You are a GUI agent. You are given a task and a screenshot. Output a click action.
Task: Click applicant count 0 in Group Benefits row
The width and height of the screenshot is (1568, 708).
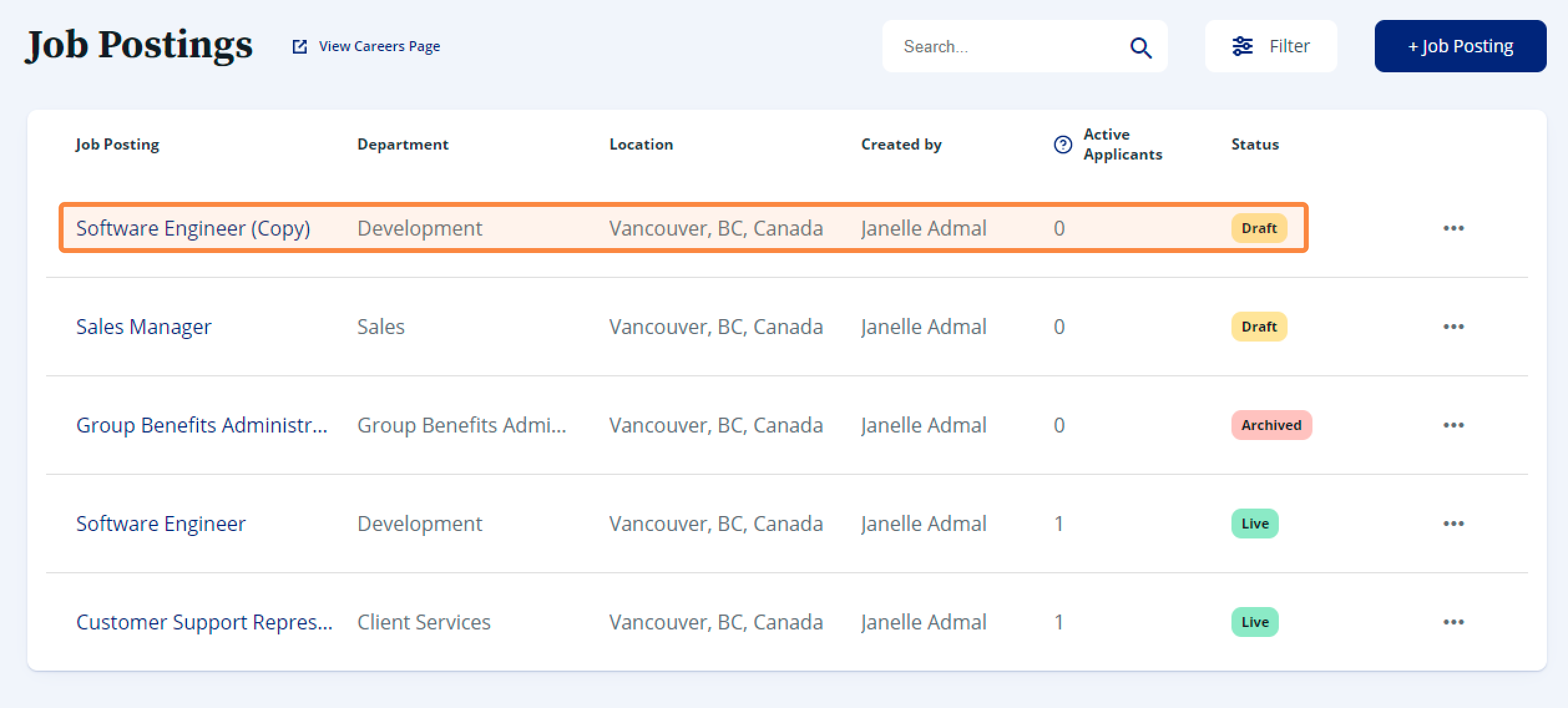[x=1059, y=425]
